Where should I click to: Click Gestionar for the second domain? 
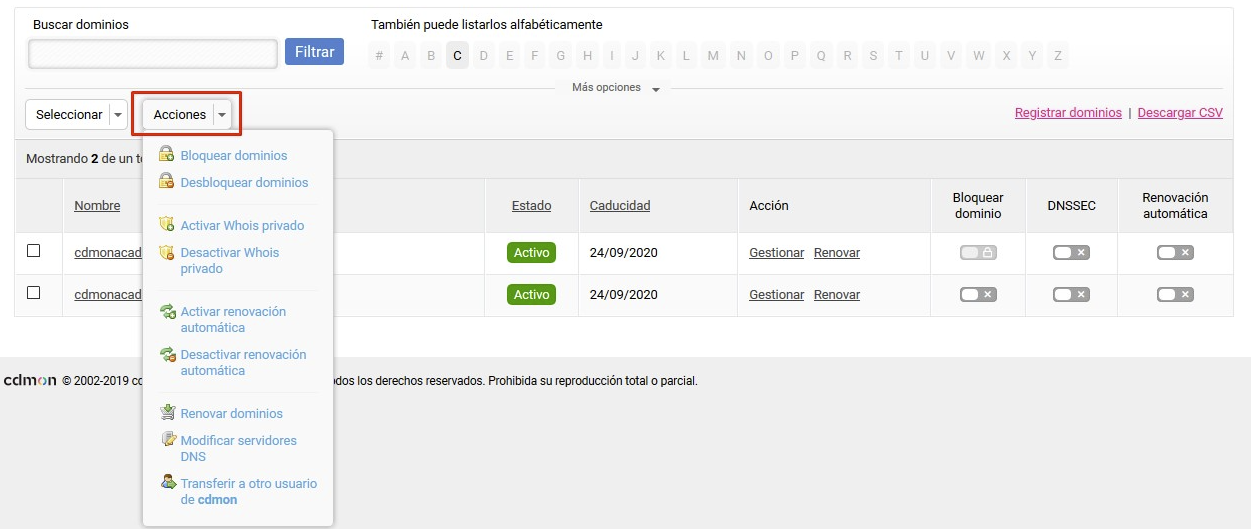pos(777,295)
